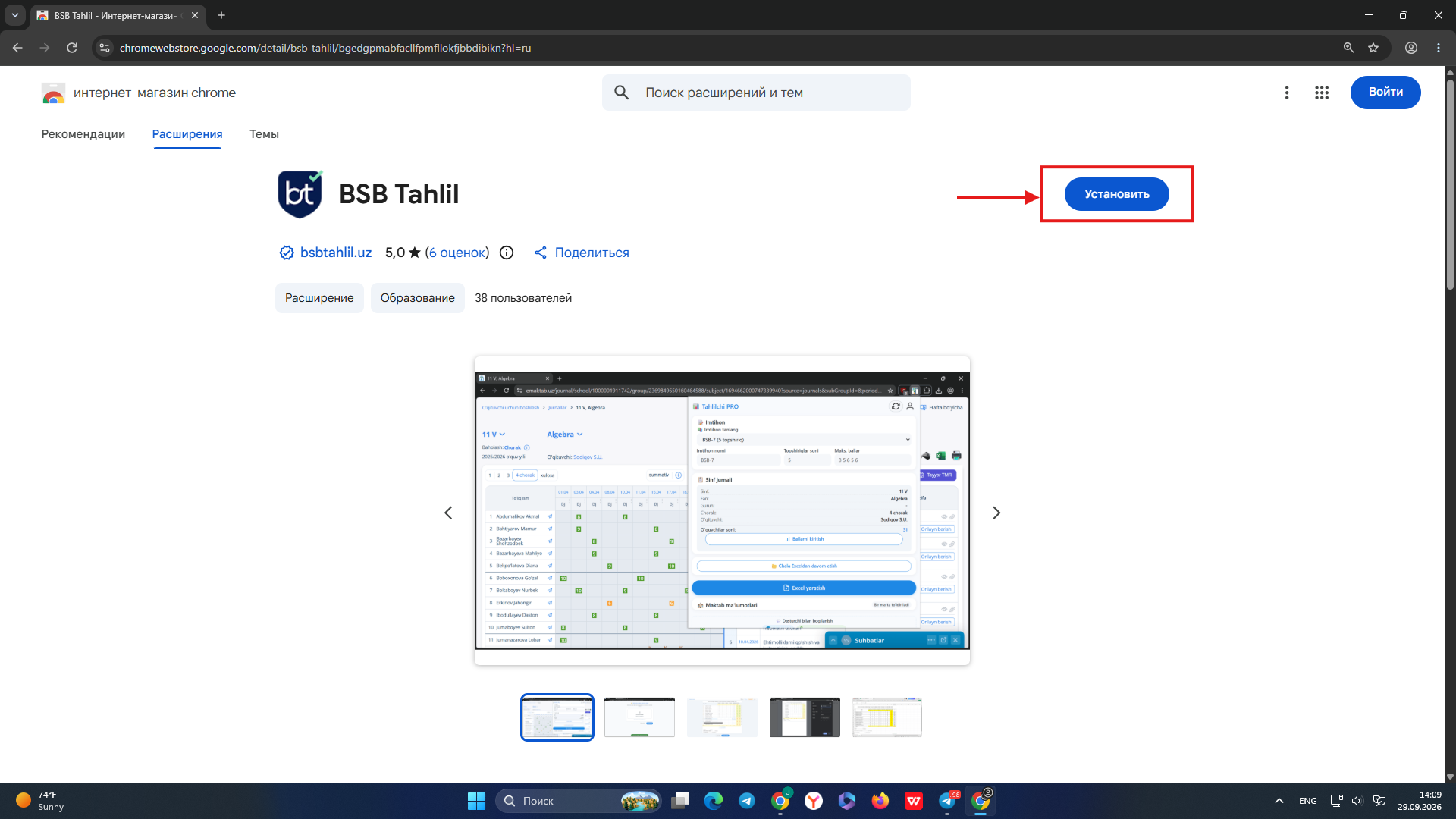Viewport: 1456px width, 819px height.
Task: Open the store three-dot options menu
Action: (1287, 93)
